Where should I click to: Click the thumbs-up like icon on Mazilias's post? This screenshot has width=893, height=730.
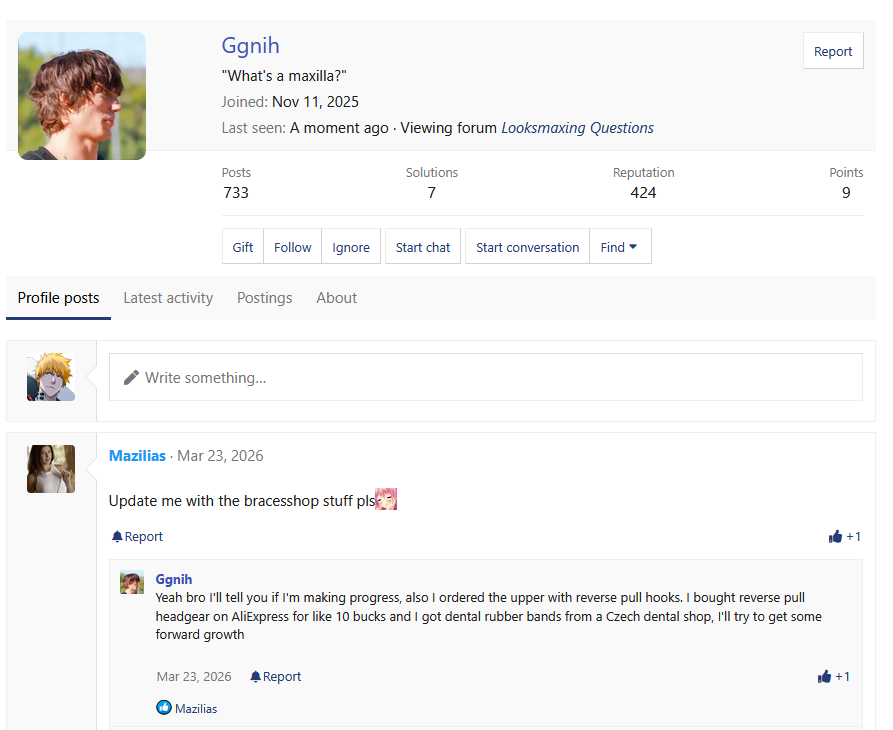click(x=836, y=537)
